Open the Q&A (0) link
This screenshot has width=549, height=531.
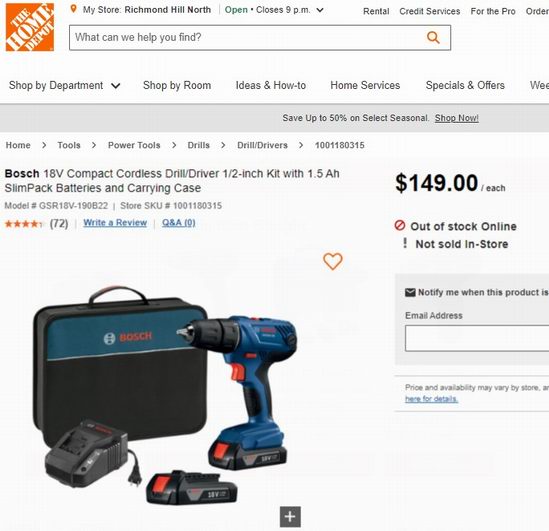[x=179, y=223]
